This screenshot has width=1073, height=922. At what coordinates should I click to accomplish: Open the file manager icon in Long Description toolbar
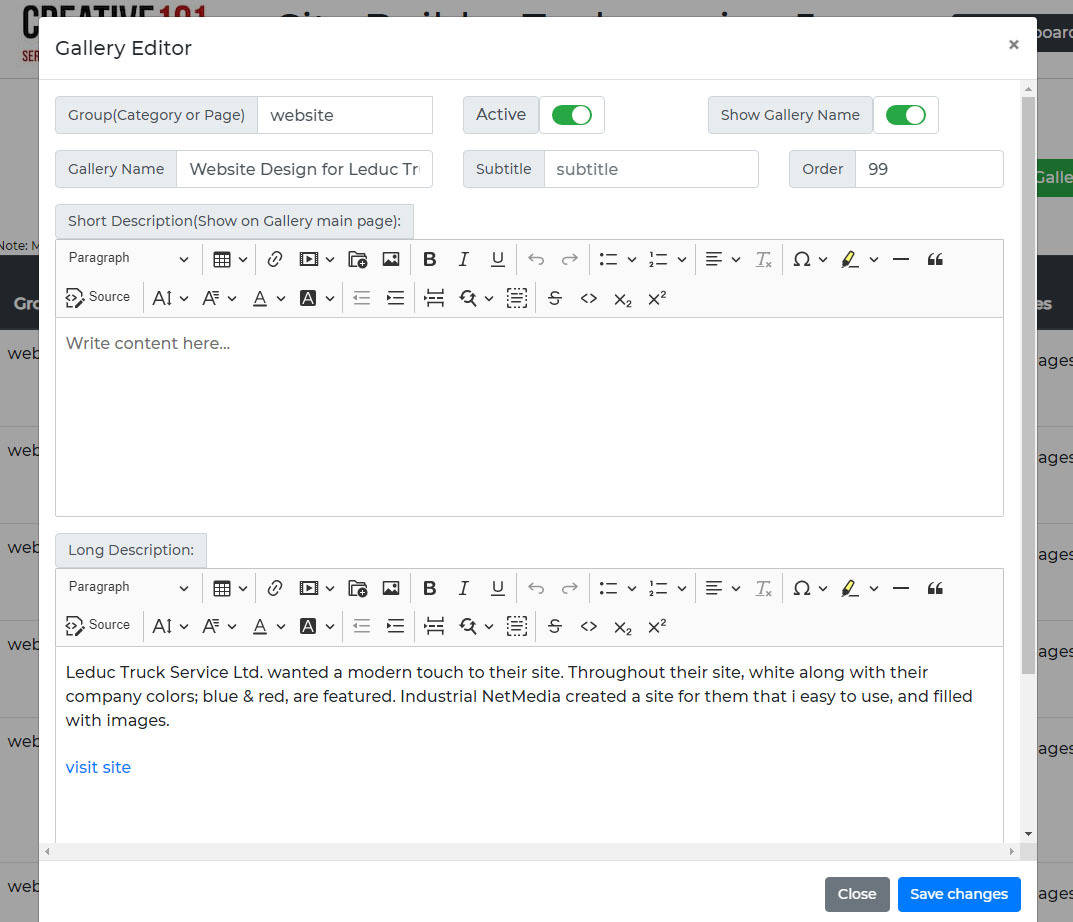(357, 588)
